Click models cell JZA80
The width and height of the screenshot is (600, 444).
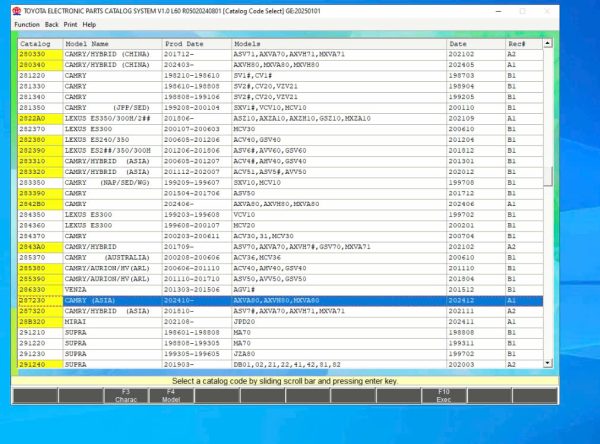point(339,354)
